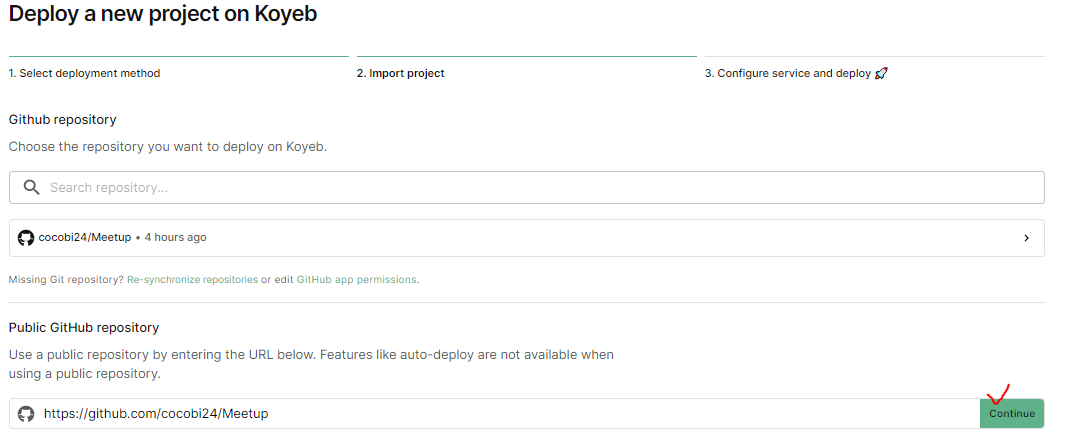This screenshot has height=444, width=1065.
Task: Click the Re-synchronize repositories link
Action: click(192, 279)
